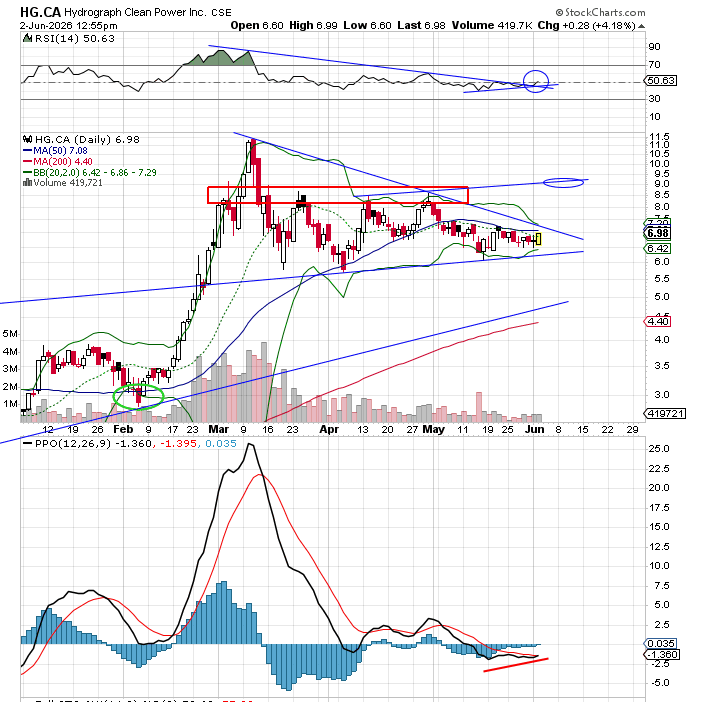
Task: Click the Chg +0.28 (+4.18%) value
Action: 587,26
